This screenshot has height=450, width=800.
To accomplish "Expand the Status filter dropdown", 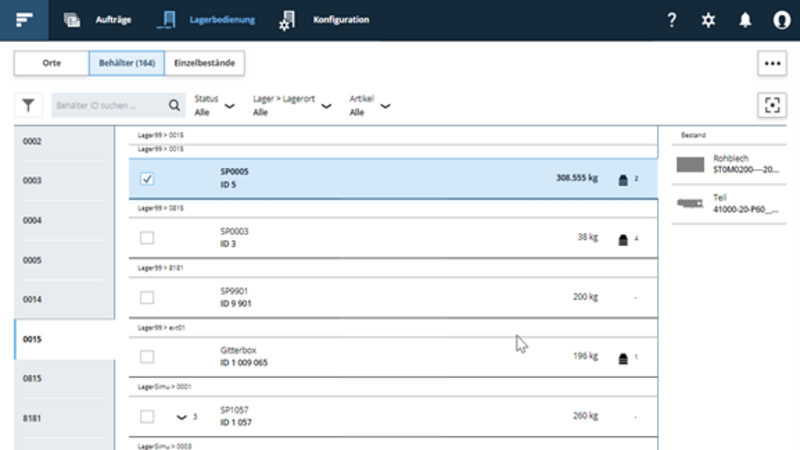I will [229, 105].
